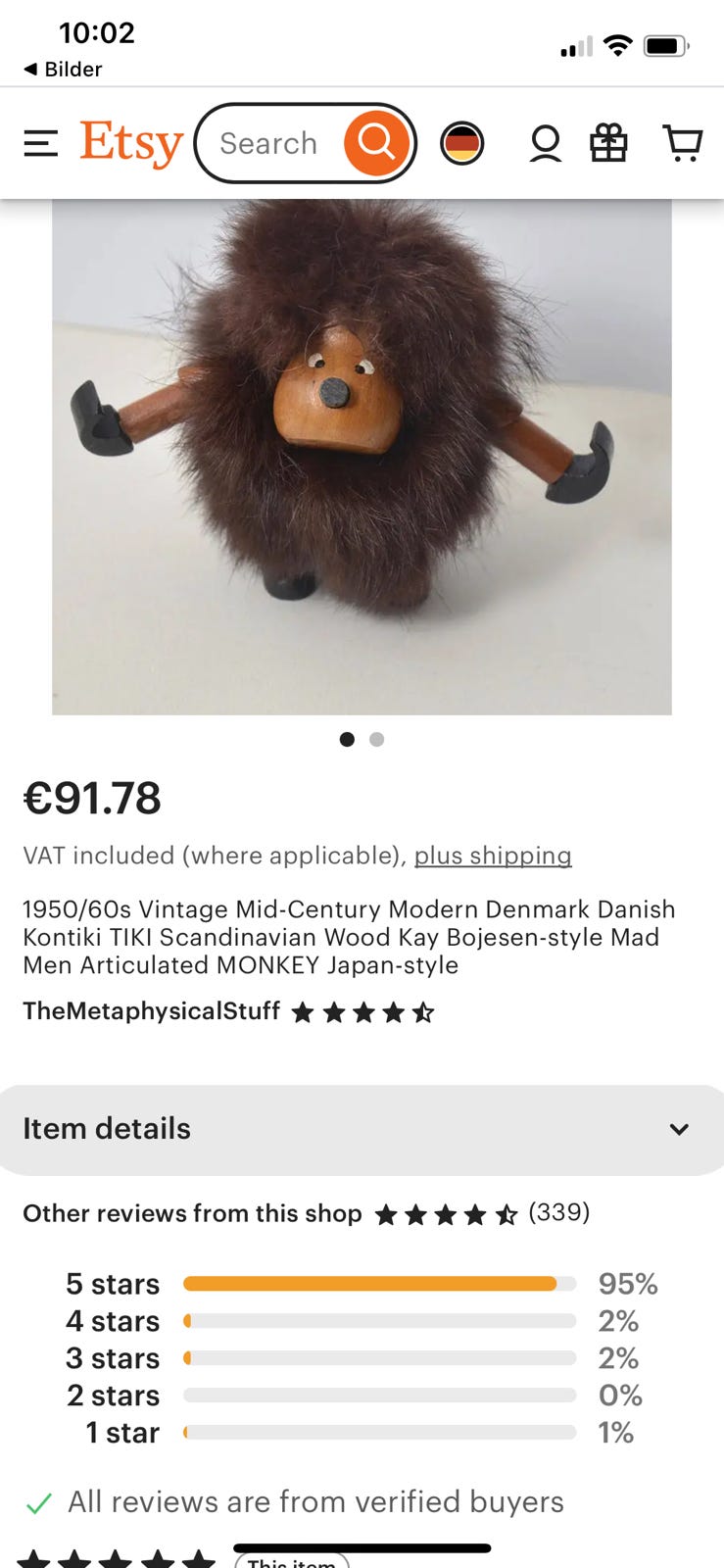Image resolution: width=724 pixels, height=1568 pixels.
Task: Click the Item details chevron arrow
Action: pyautogui.click(x=679, y=1129)
